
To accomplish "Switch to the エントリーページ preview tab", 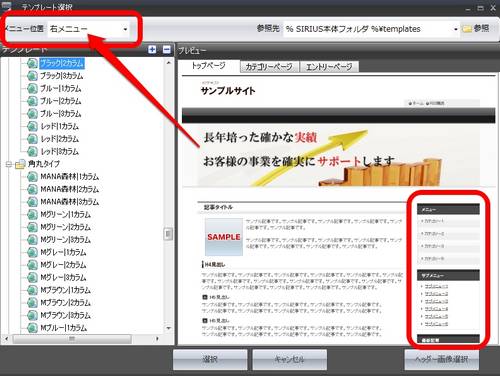I will pyautogui.click(x=329, y=67).
